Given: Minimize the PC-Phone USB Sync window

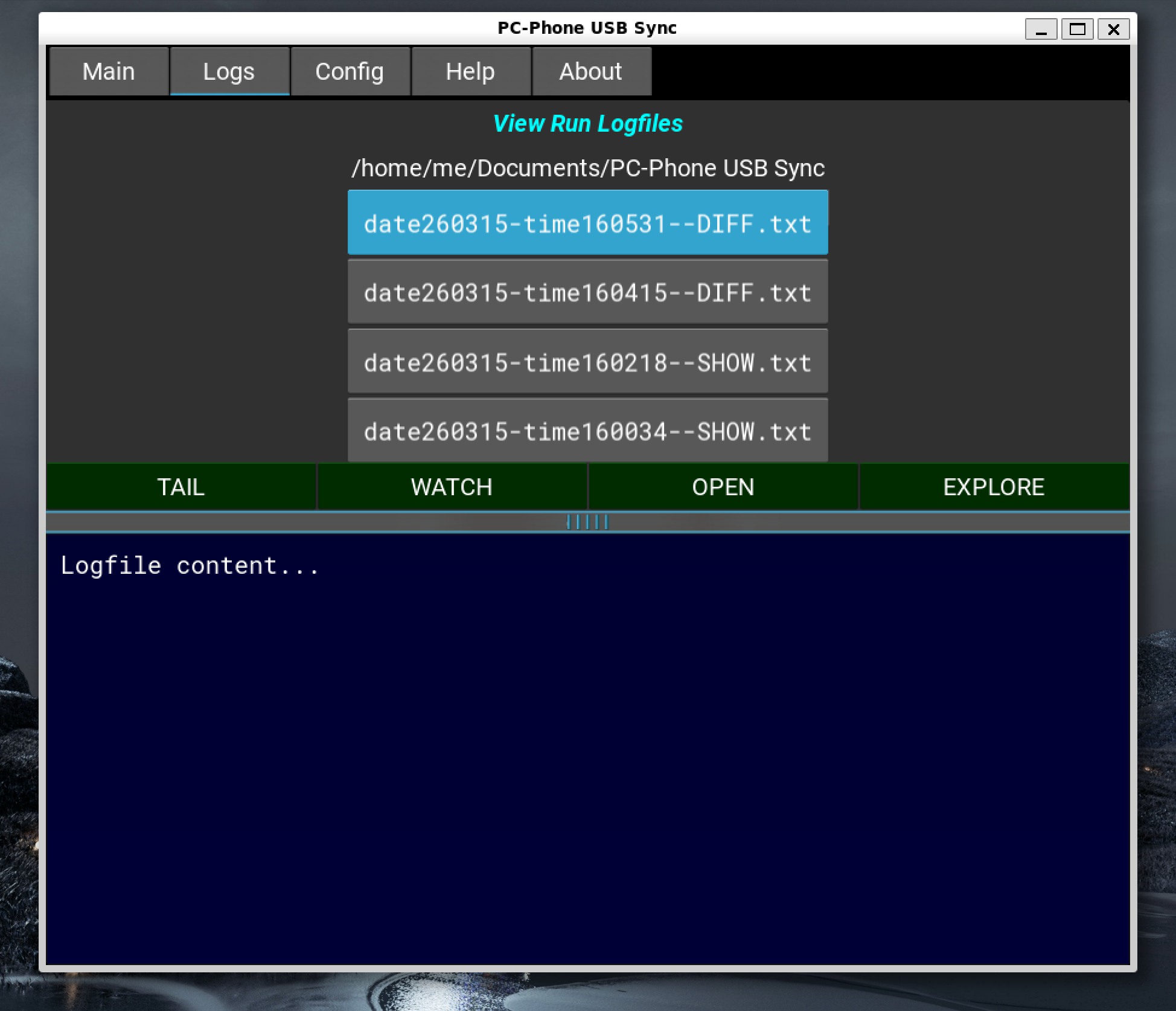Looking at the screenshot, I should pos(1041,29).
